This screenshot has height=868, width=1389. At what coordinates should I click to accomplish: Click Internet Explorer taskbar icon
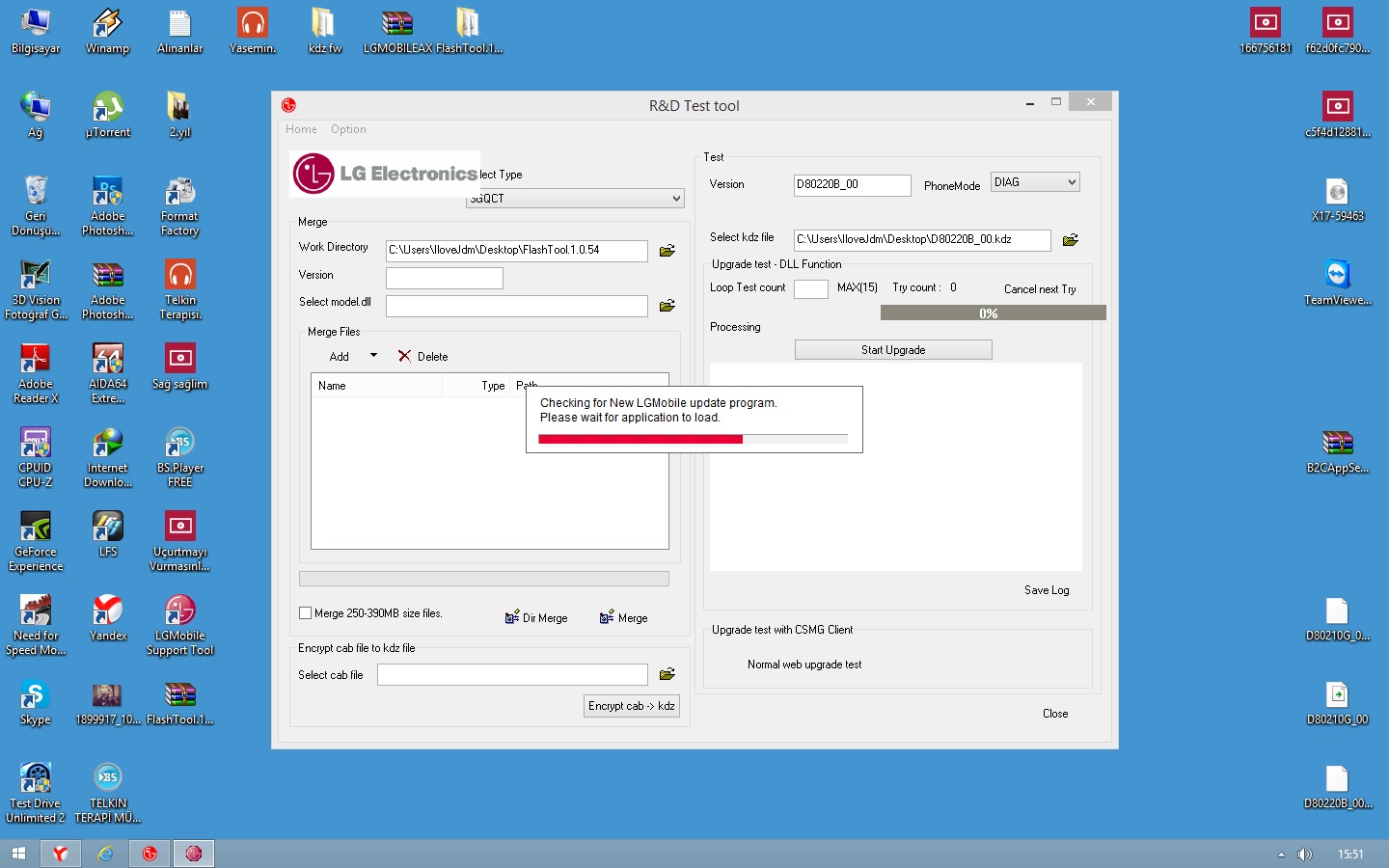click(105, 854)
